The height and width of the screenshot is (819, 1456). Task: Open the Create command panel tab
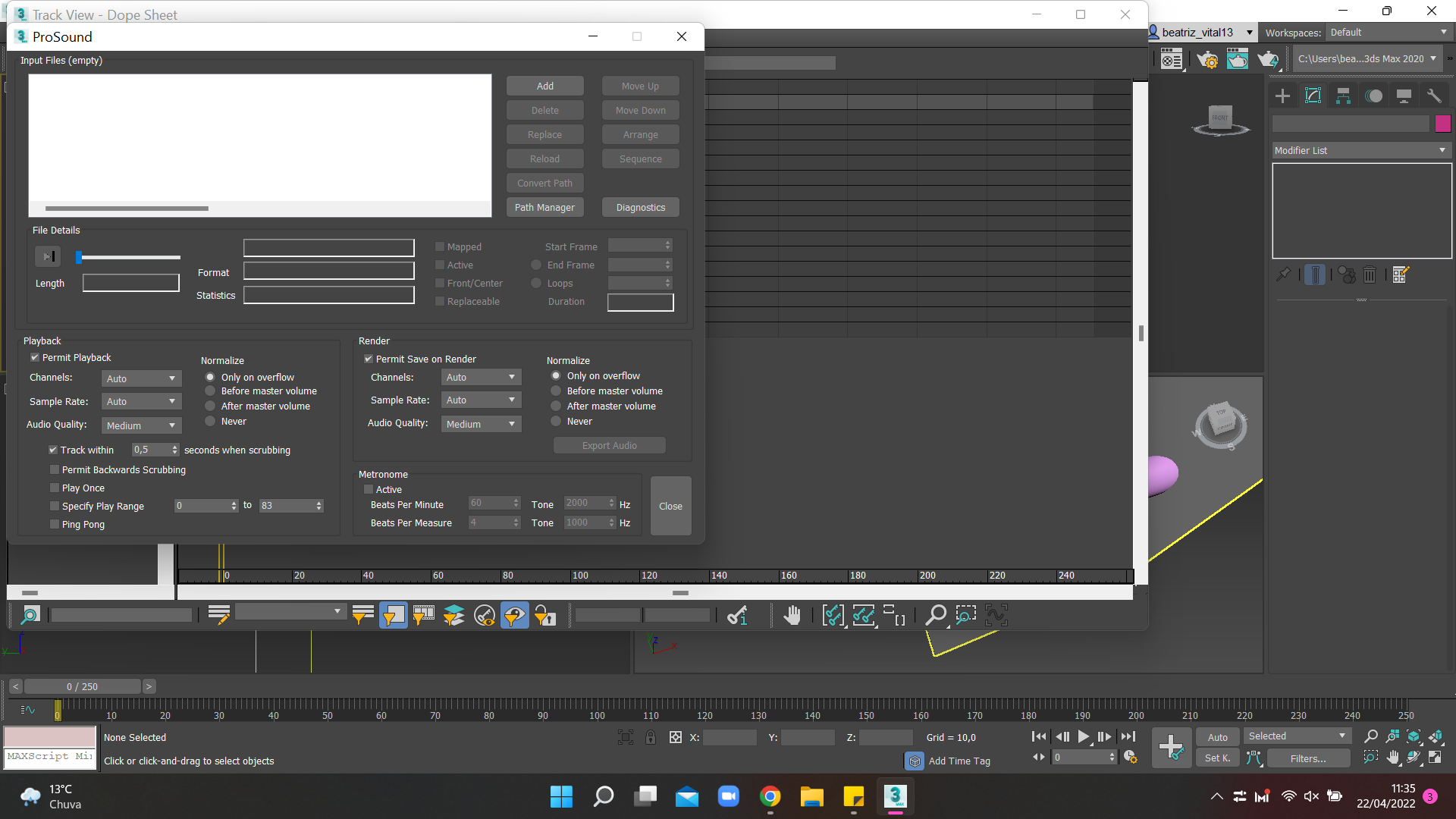coord(1282,96)
